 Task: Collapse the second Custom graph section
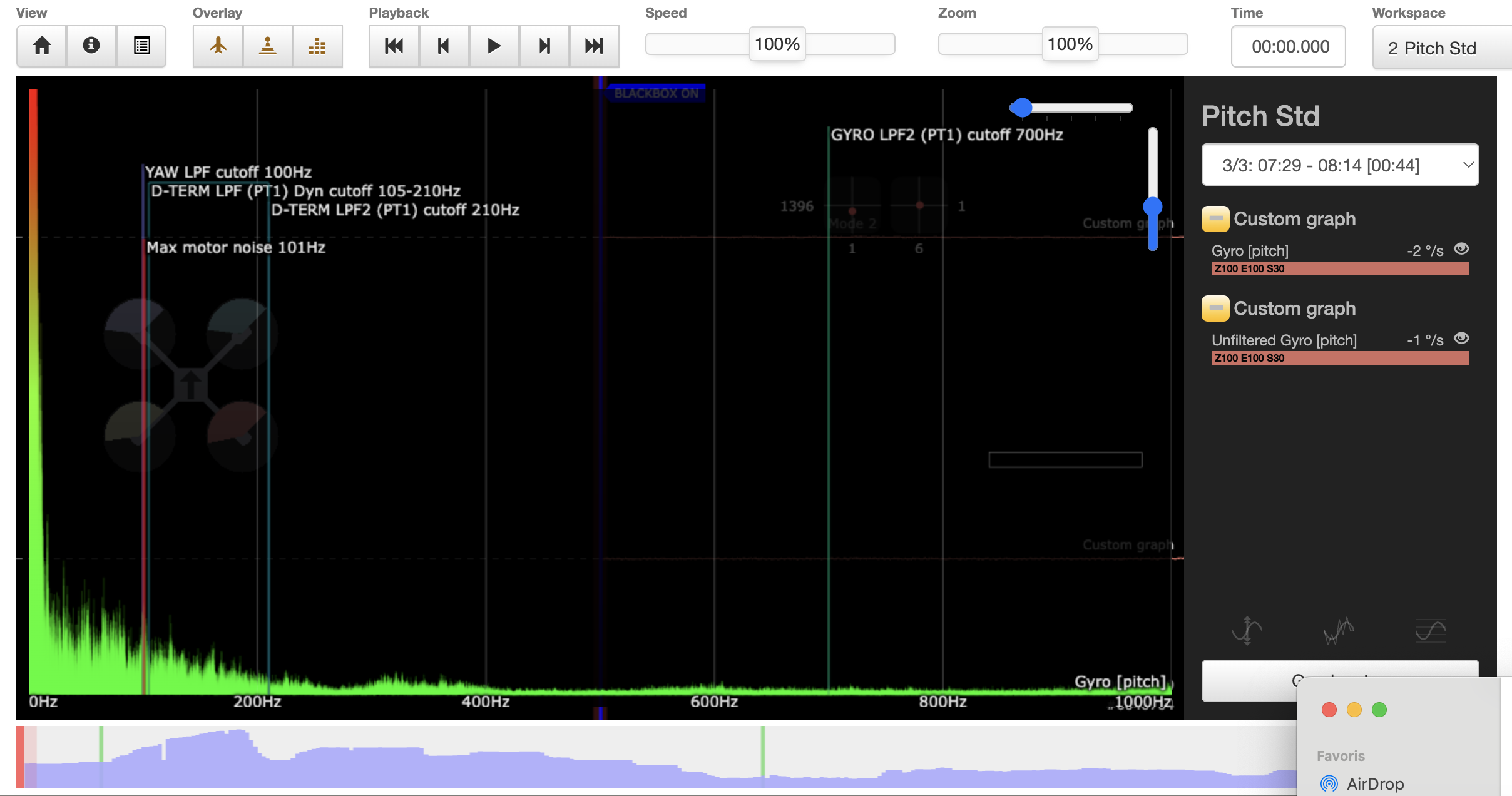1215,309
